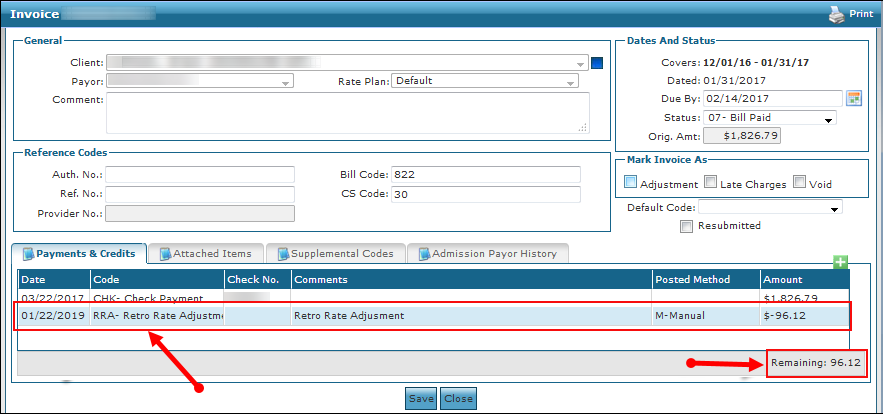Click green plus icon to add payment
883x414 pixels.
tap(841, 262)
